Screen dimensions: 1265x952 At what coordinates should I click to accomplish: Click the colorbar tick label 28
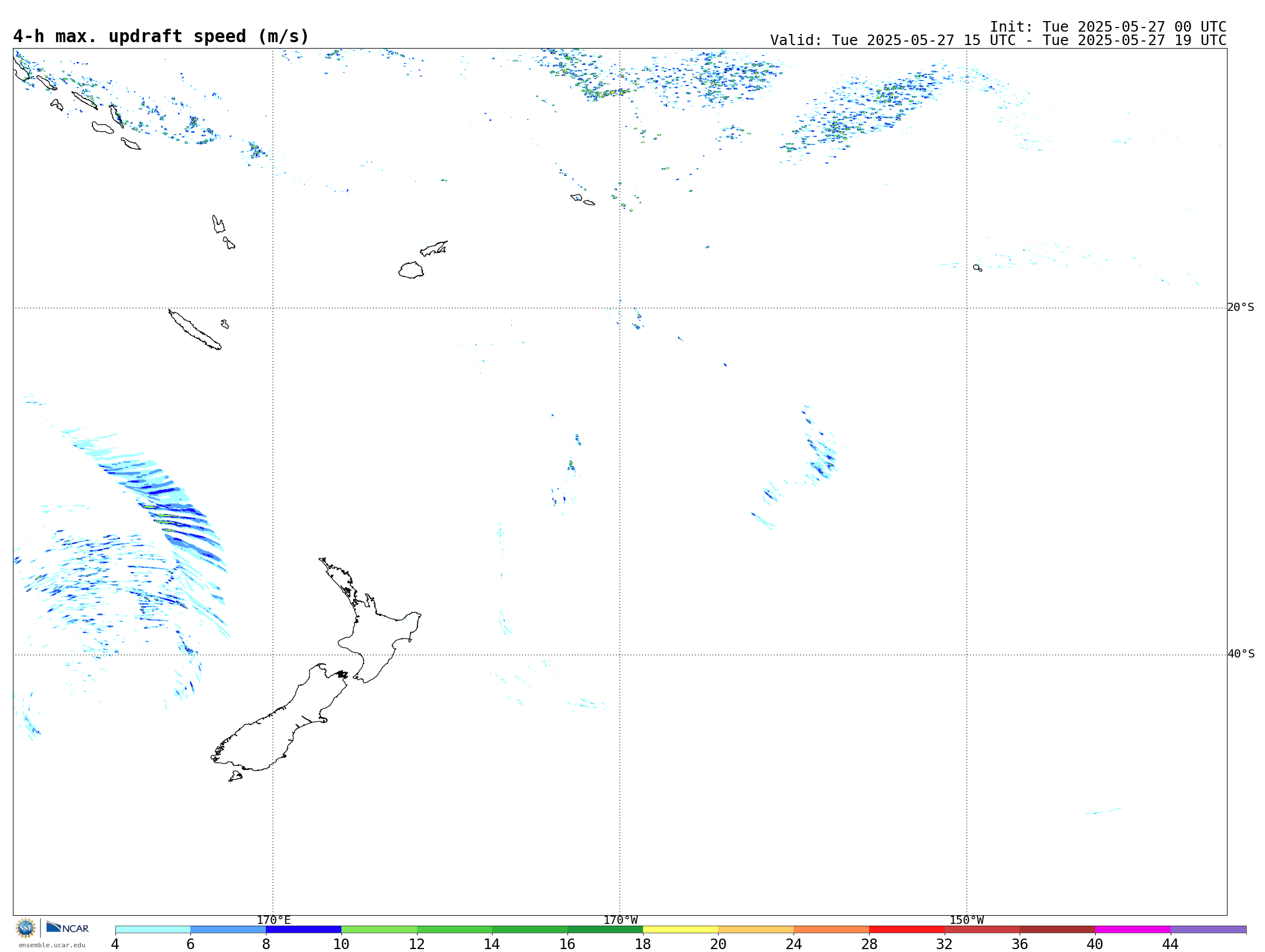[x=869, y=944]
